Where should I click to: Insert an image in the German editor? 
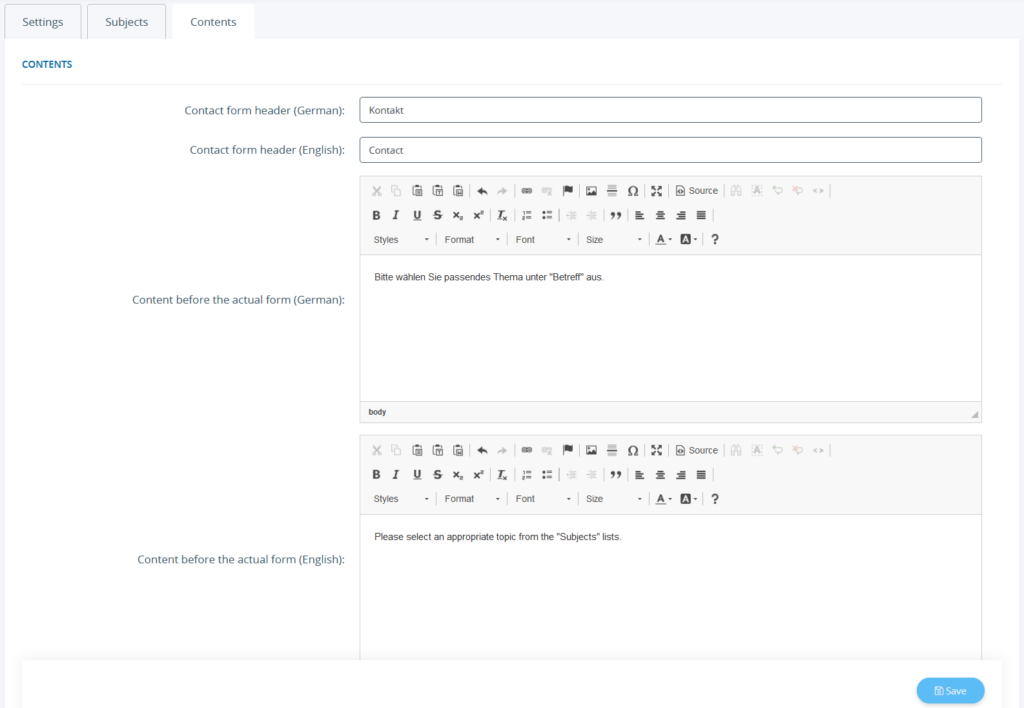[x=591, y=191]
